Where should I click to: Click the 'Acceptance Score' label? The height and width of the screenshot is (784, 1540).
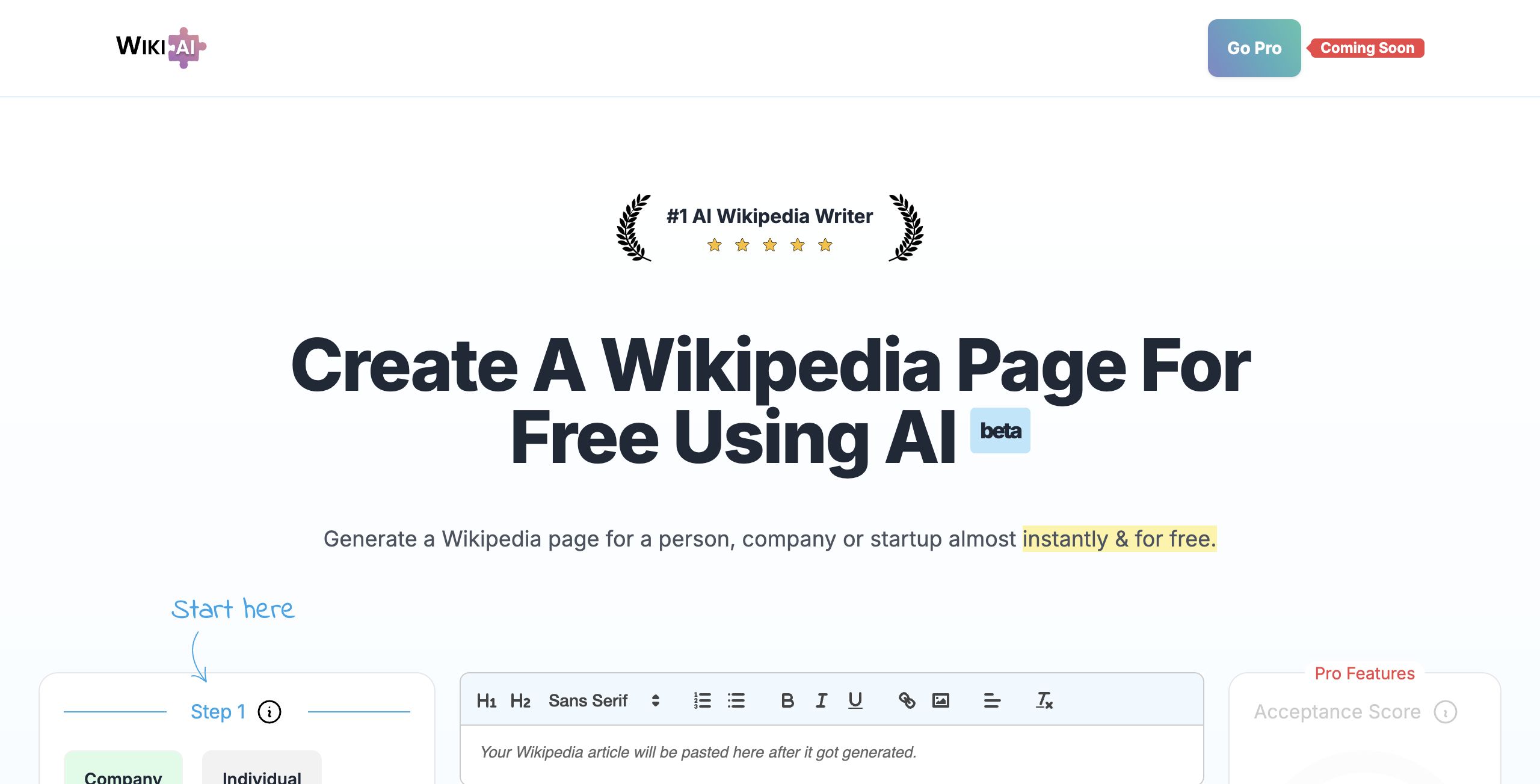pyautogui.click(x=1337, y=712)
